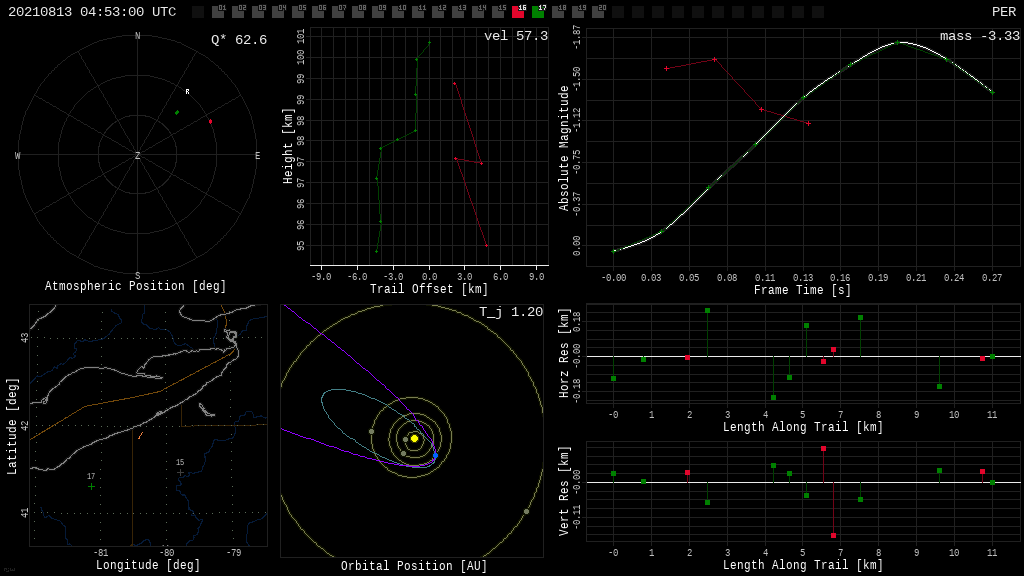Image resolution: width=1024 pixels, height=576 pixels.
Task: Click the E compass label on polar plot
Action: coord(257,156)
